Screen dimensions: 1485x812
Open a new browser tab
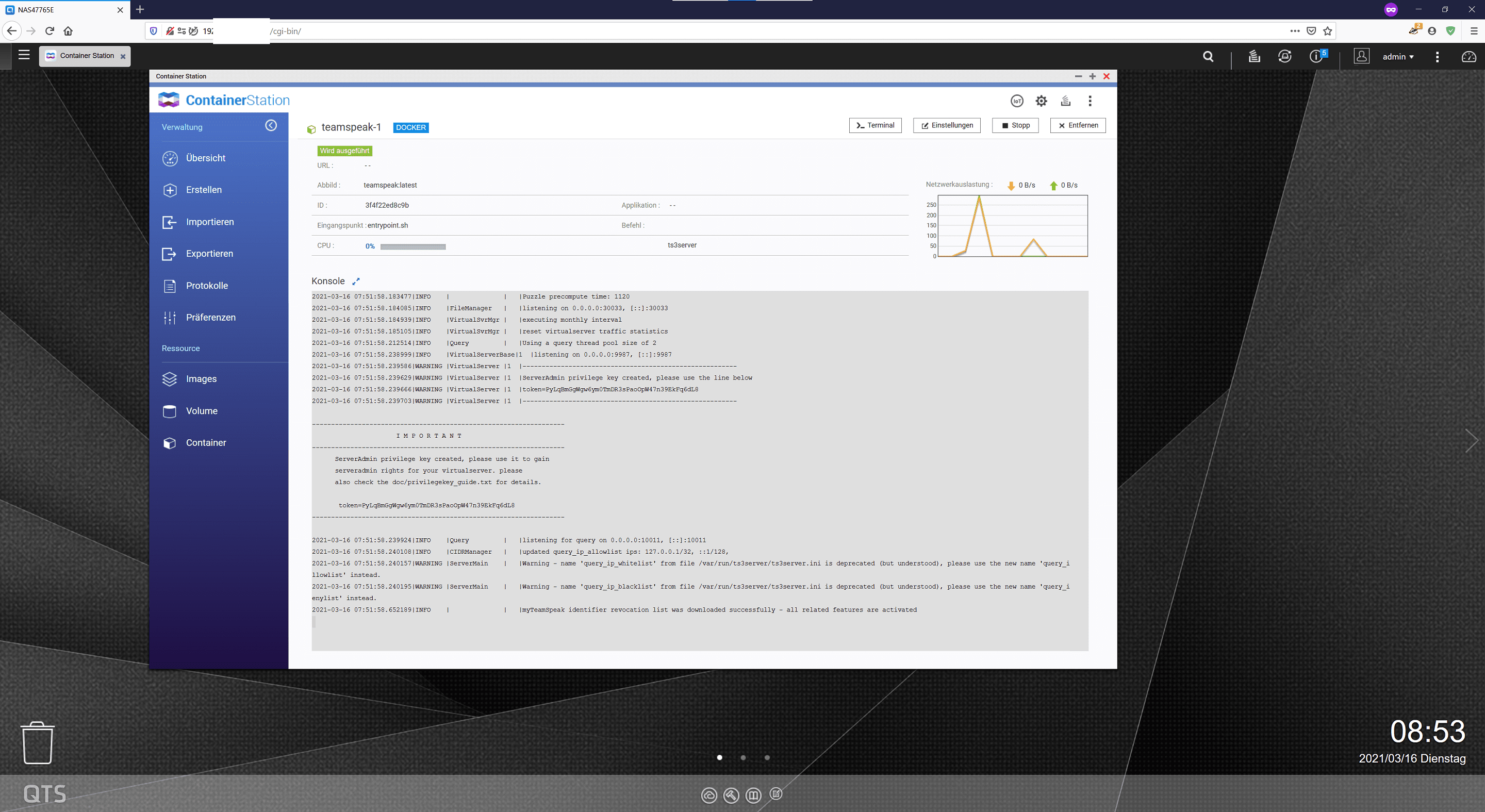140,9
